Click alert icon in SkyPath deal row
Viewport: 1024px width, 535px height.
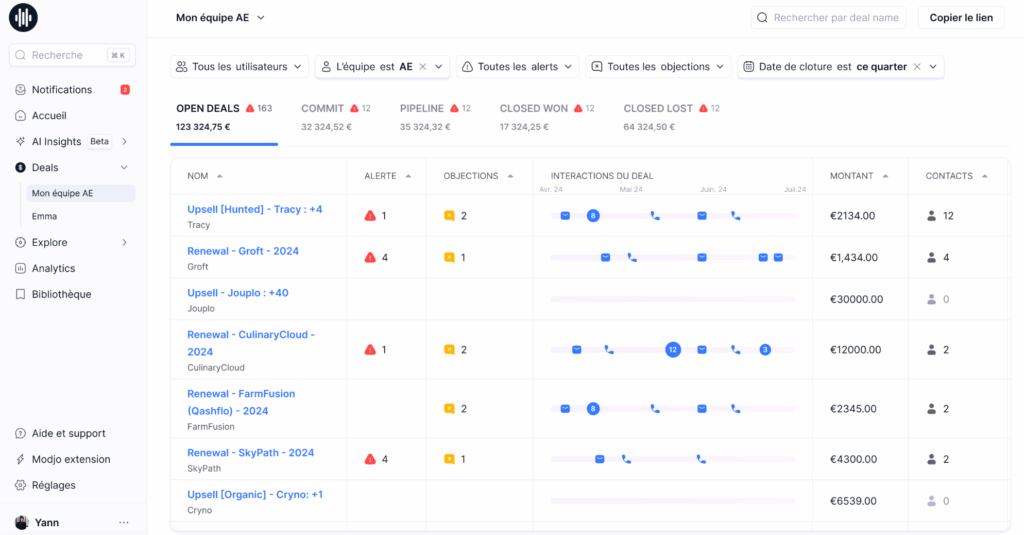pyautogui.click(x=370, y=459)
